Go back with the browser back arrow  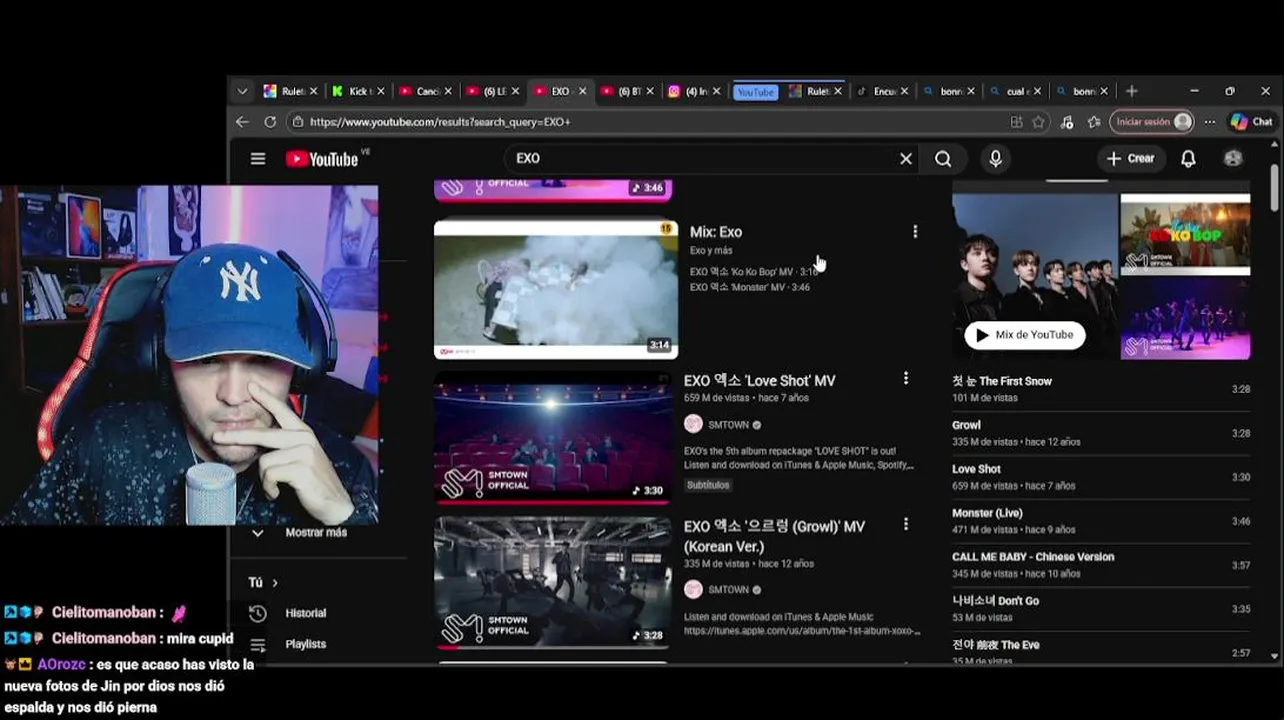242,121
